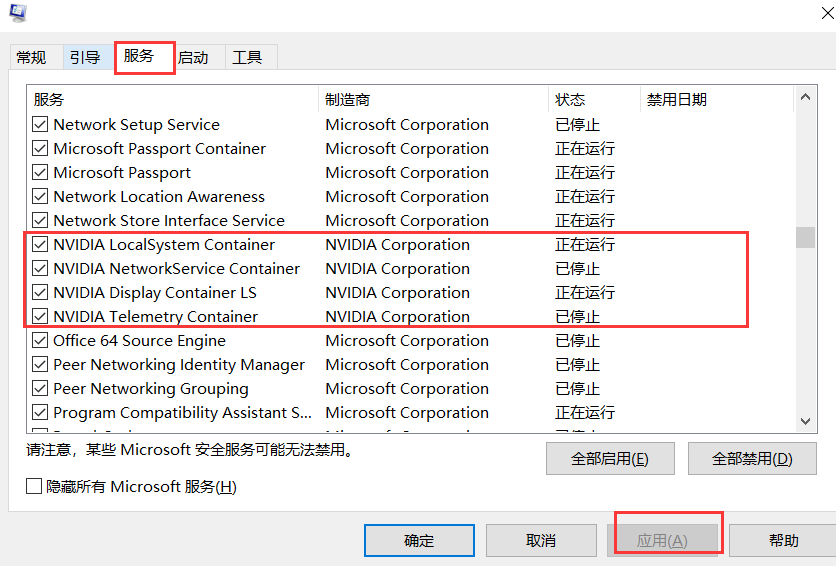The image size is (836, 566).
Task: Go to the 启动 tab
Action: pyautogui.click(x=193, y=57)
